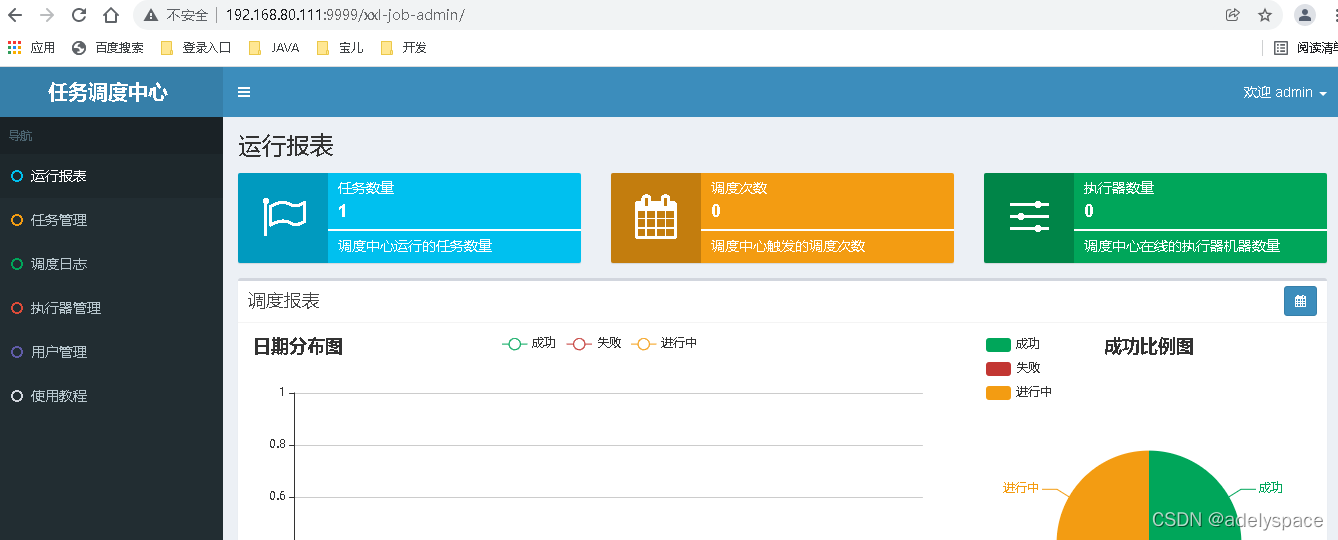Screen dimensions: 1338x540
Task: Open the browser profile avatar
Action: click(x=1304, y=15)
